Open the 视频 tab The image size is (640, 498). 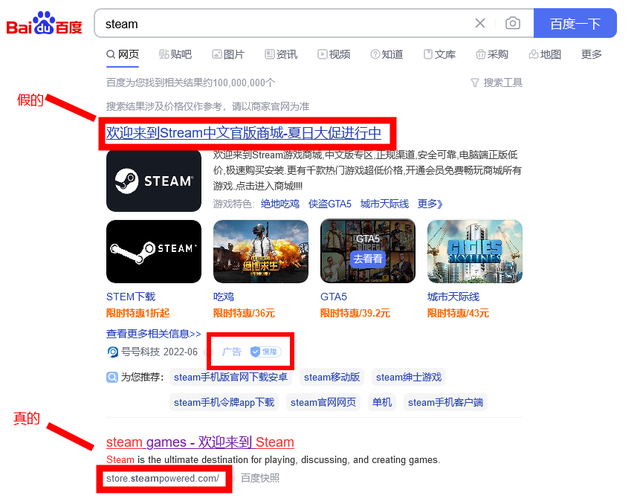[x=334, y=54]
